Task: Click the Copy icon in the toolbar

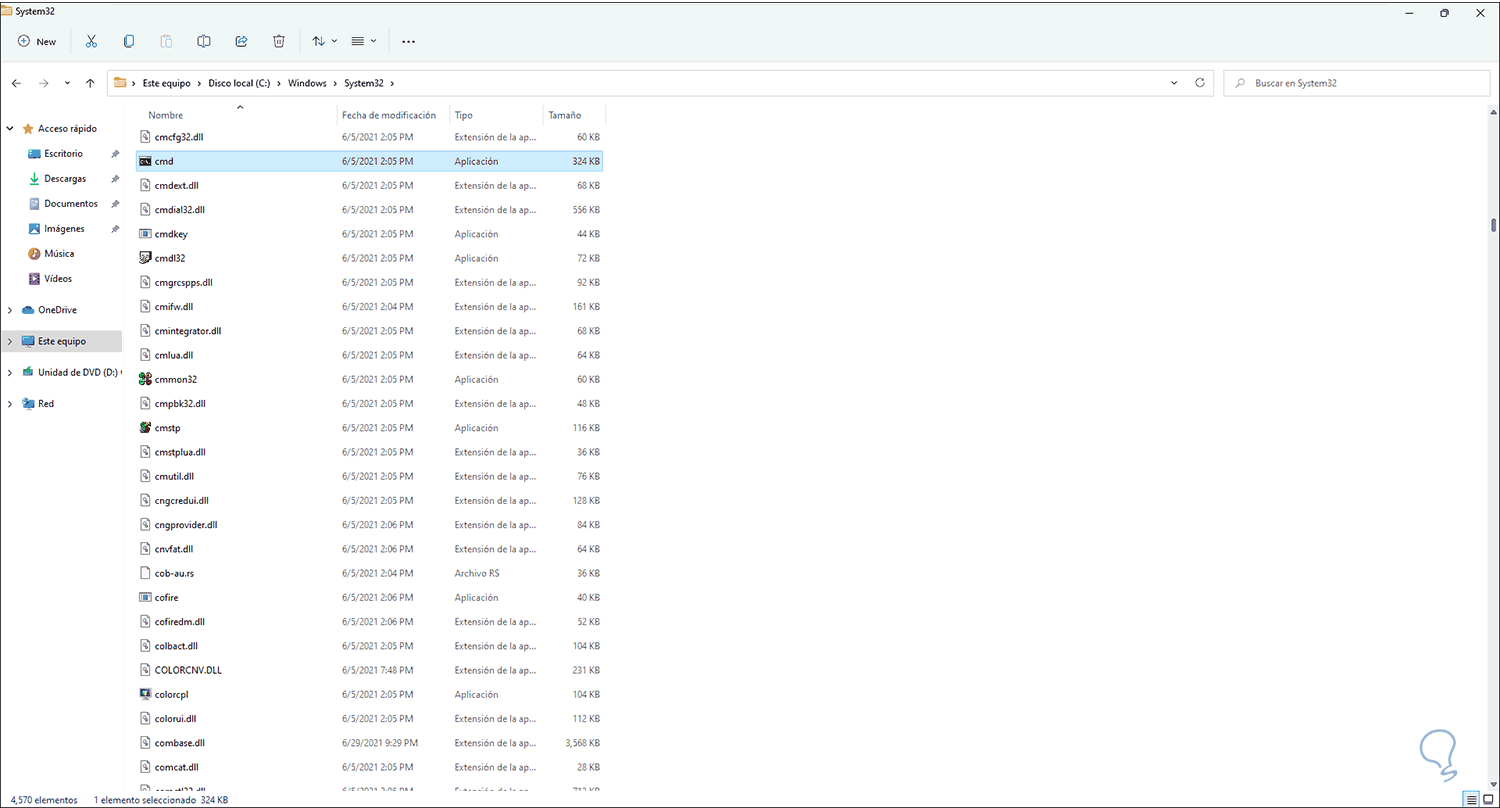Action: [129, 41]
